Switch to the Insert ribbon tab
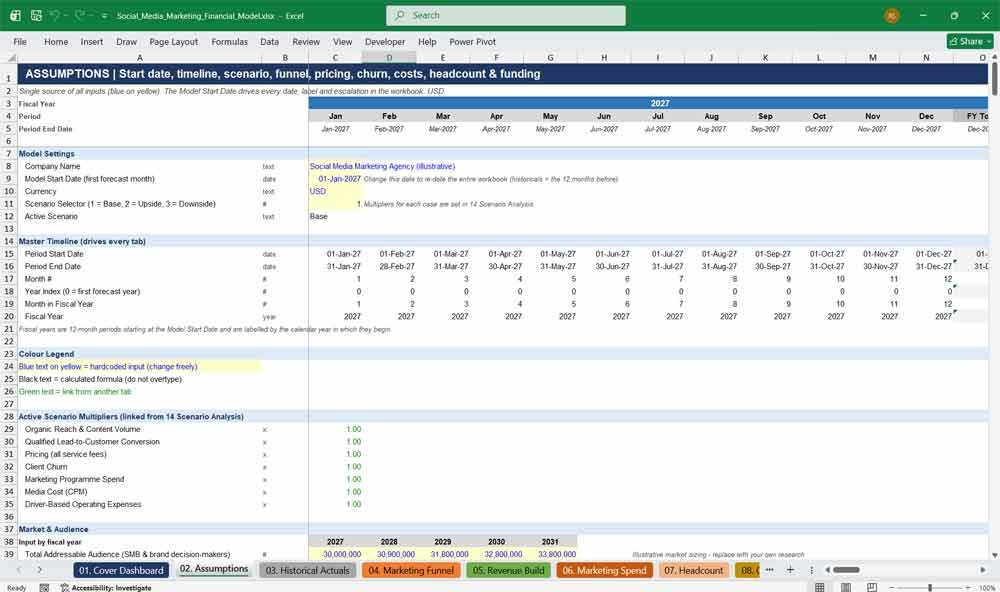The image size is (1000, 592). click(92, 41)
